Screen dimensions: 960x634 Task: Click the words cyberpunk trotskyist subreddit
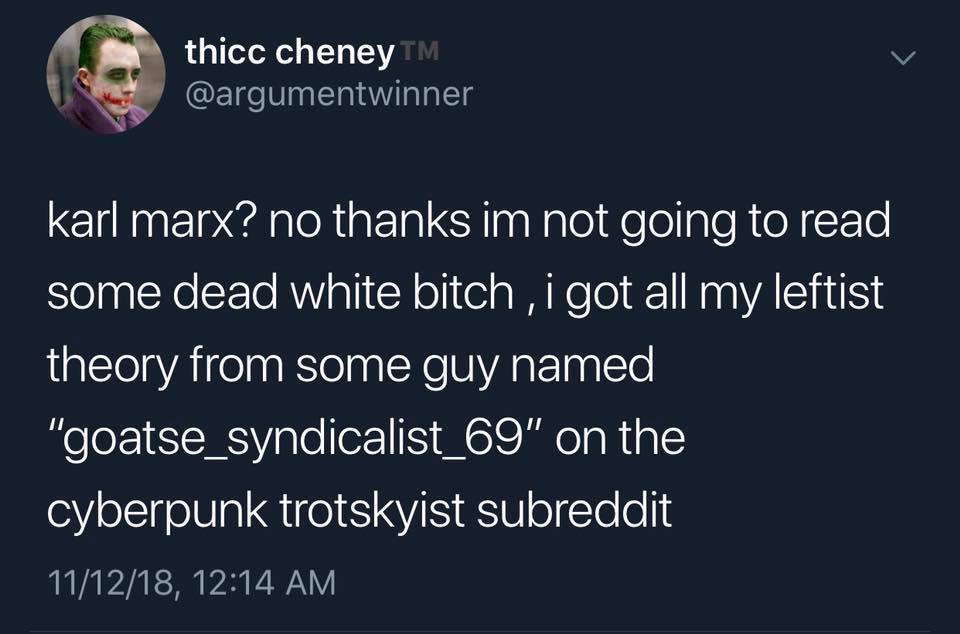tap(359, 512)
